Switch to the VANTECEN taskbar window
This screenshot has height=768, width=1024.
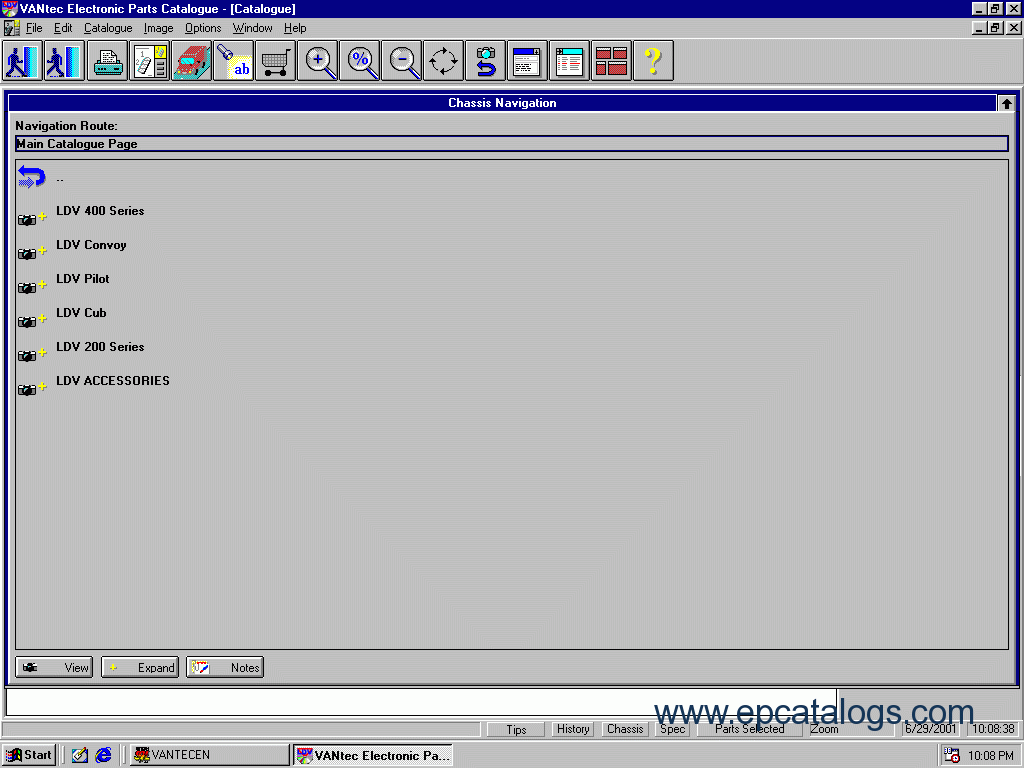click(209, 755)
